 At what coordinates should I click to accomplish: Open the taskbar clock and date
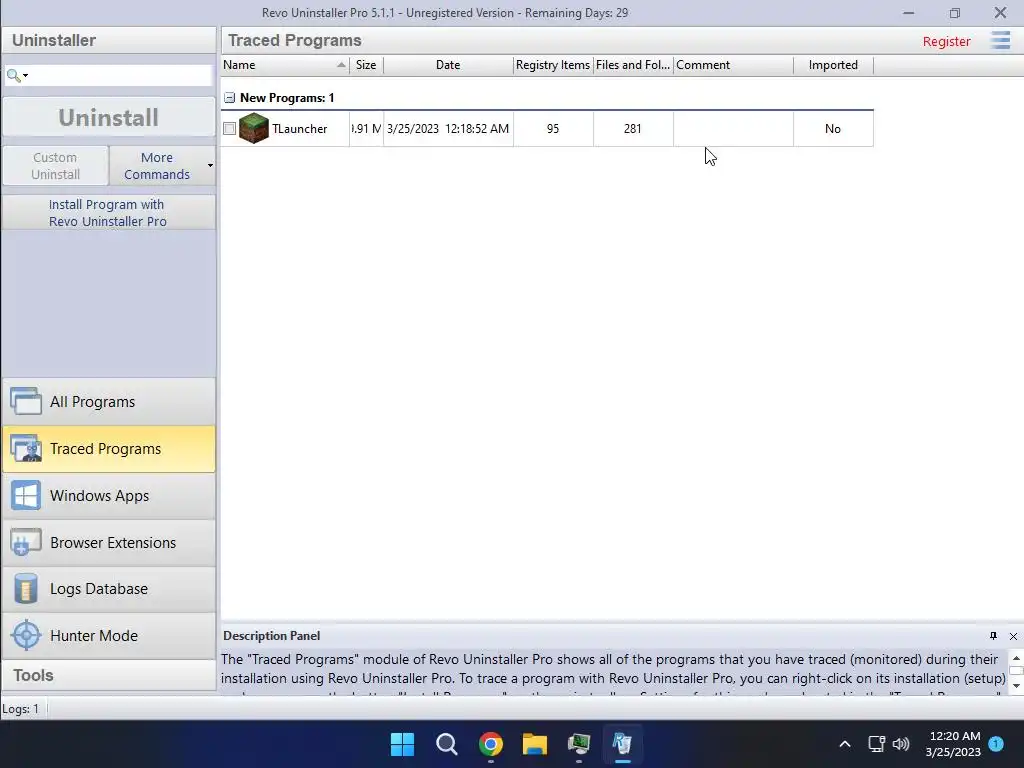pyautogui.click(x=953, y=744)
